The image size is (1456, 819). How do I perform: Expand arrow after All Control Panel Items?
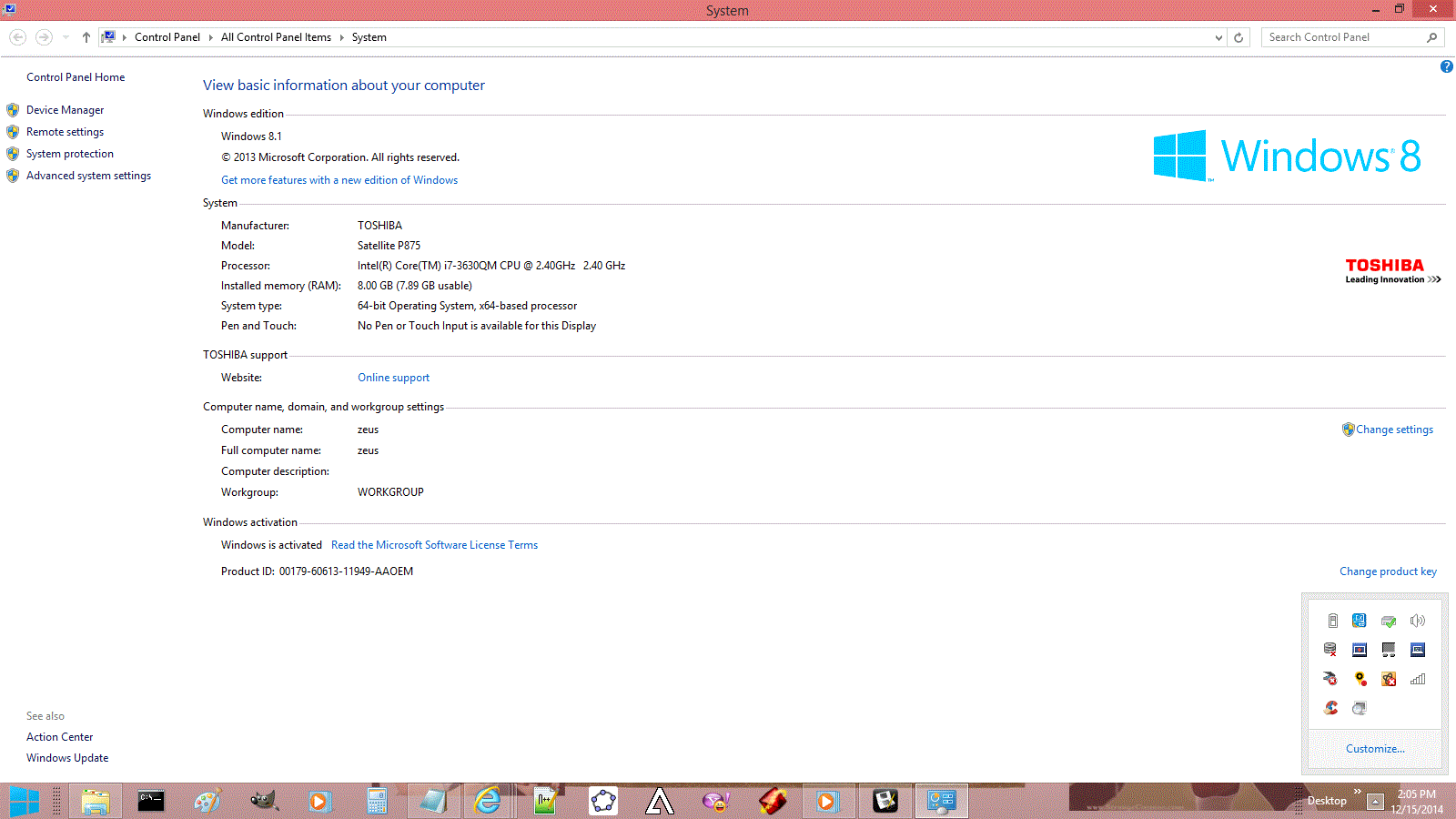click(342, 37)
